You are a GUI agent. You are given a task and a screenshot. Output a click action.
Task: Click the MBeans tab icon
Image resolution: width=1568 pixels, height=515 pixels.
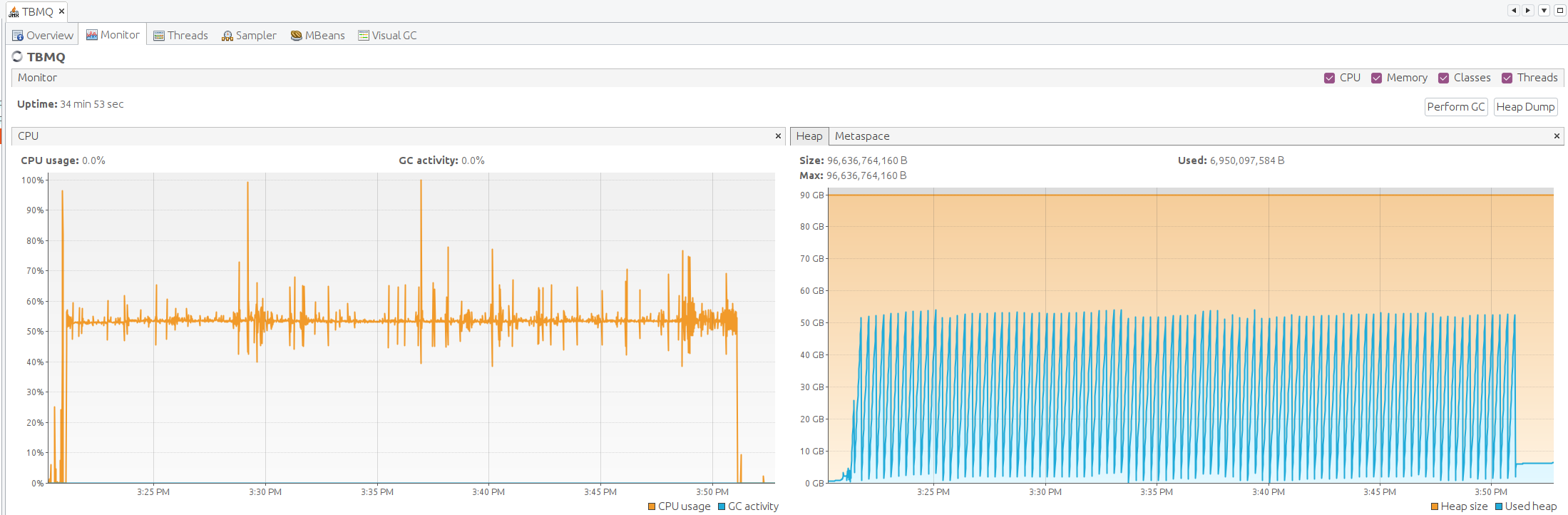click(x=297, y=36)
